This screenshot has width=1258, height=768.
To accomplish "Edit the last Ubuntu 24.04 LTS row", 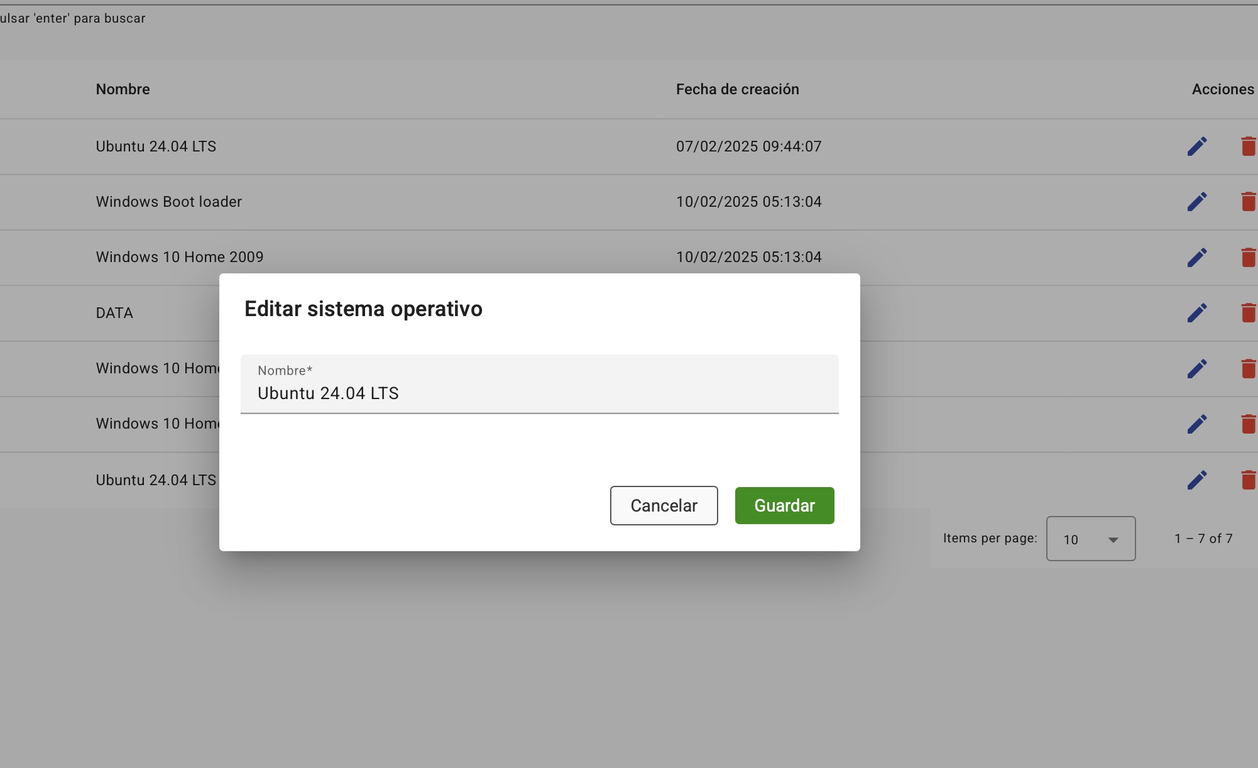I will pos(1196,480).
